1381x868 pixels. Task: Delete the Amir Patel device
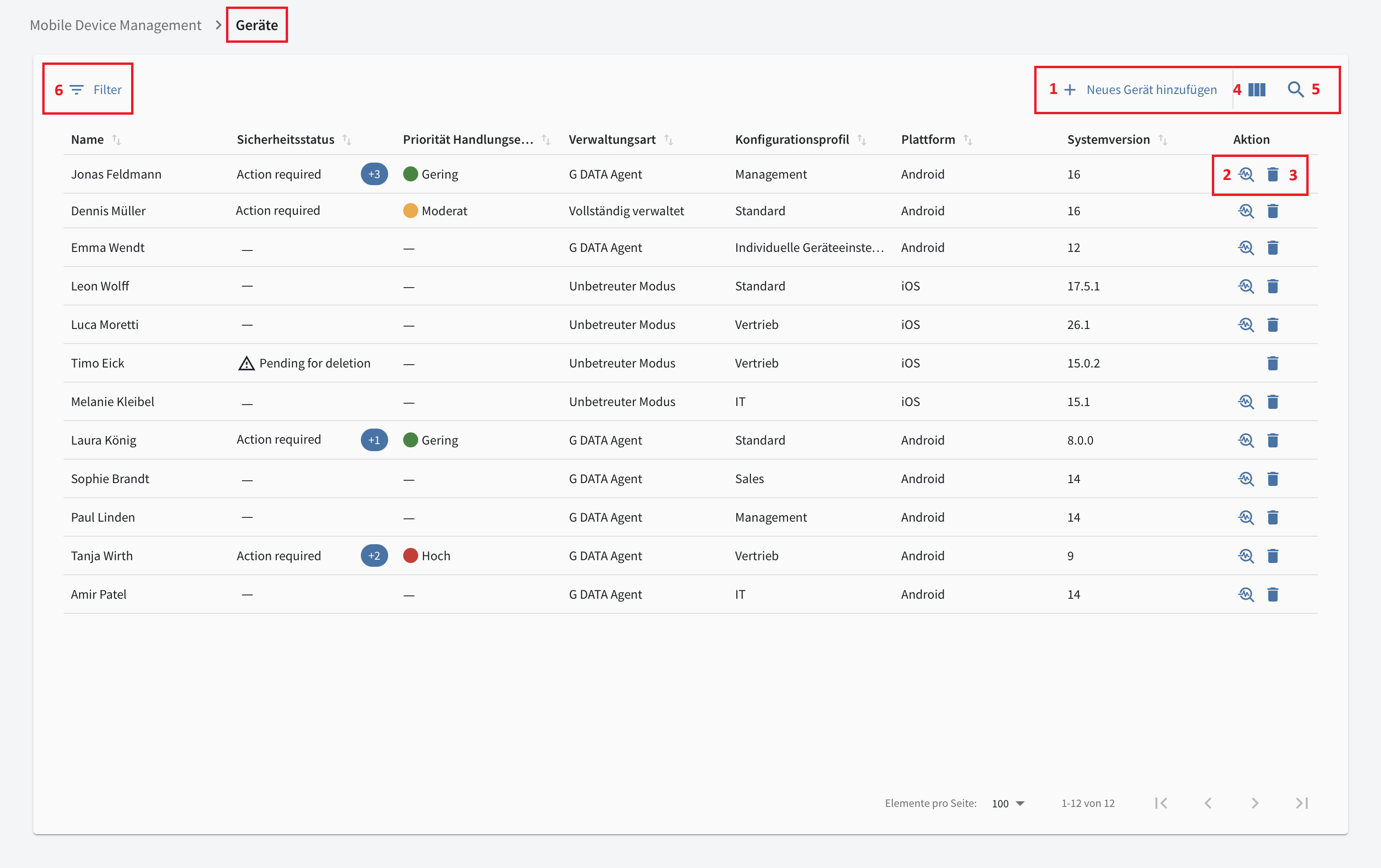1272,594
